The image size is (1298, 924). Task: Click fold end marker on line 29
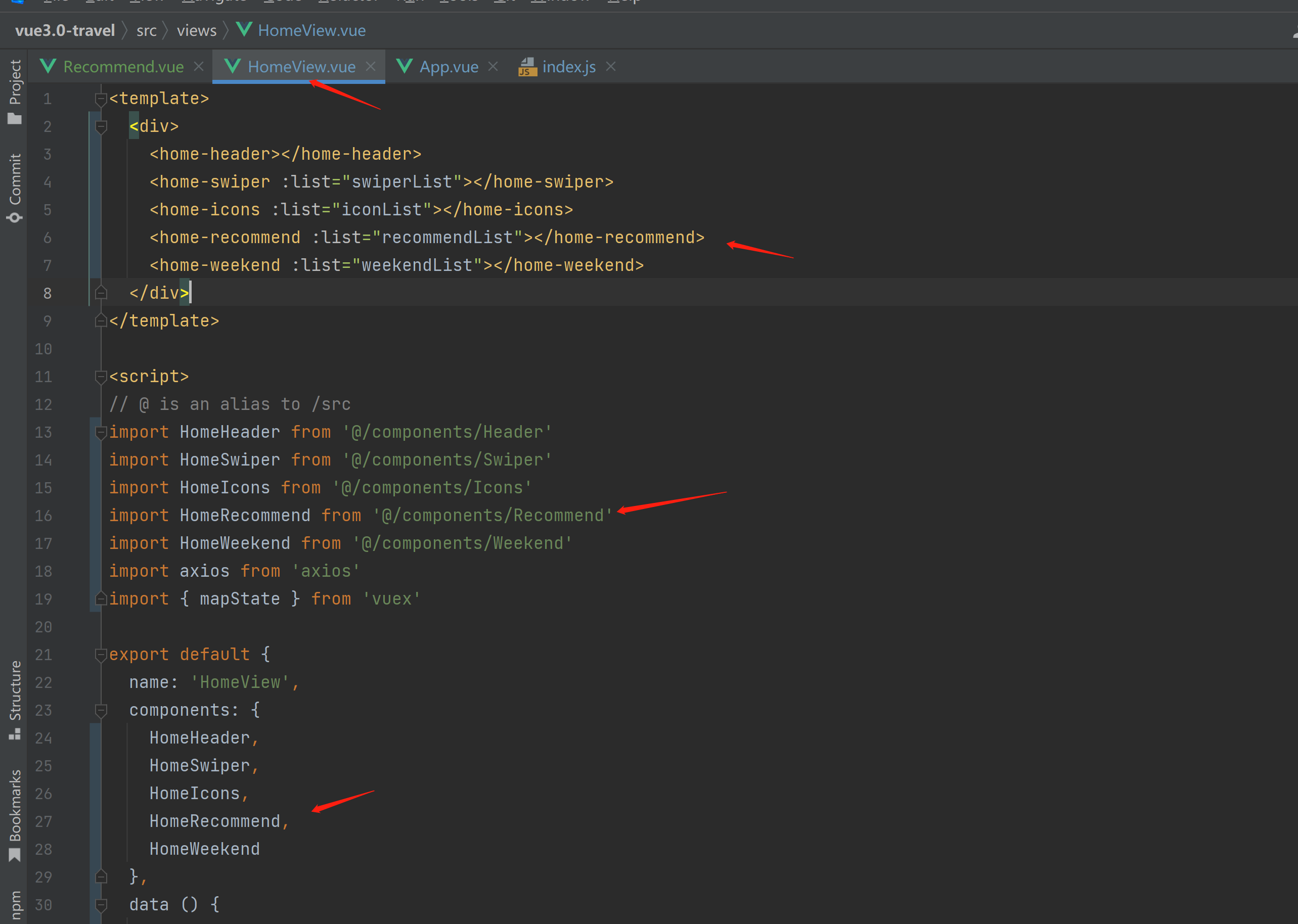pos(101,877)
